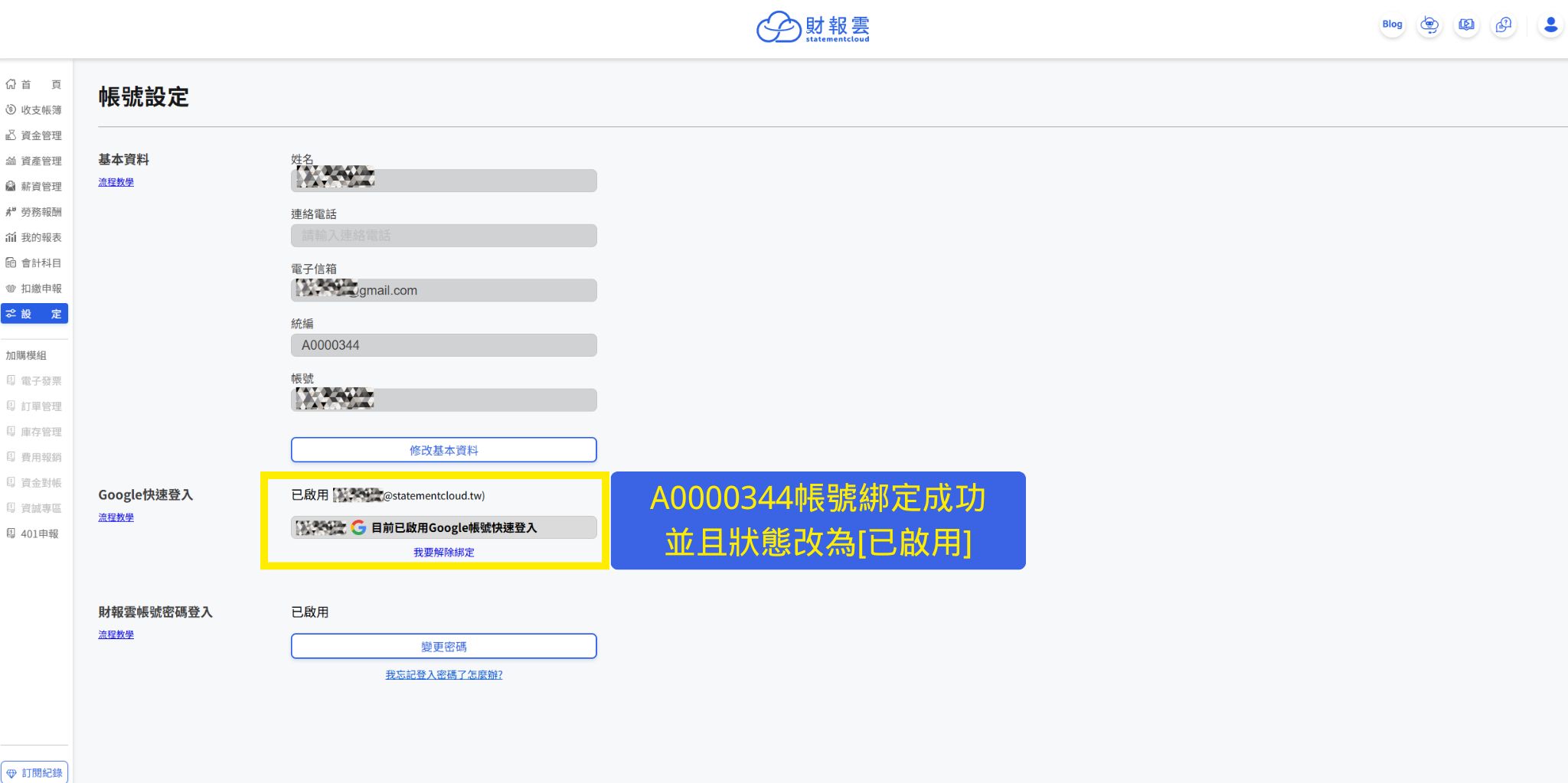The height and width of the screenshot is (783, 1568).
Task: Click 目前已啟用Google帳號快速登入 button
Action: pyautogui.click(x=443, y=527)
